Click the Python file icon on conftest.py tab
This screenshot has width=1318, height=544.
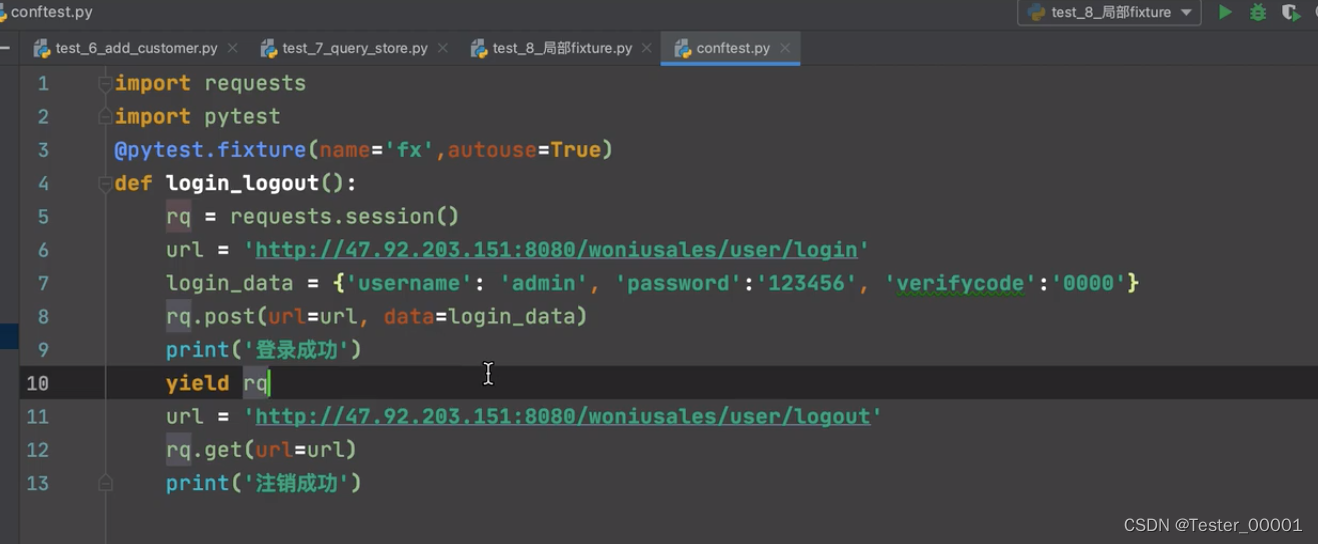pyautogui.click(x=683, y=48)
